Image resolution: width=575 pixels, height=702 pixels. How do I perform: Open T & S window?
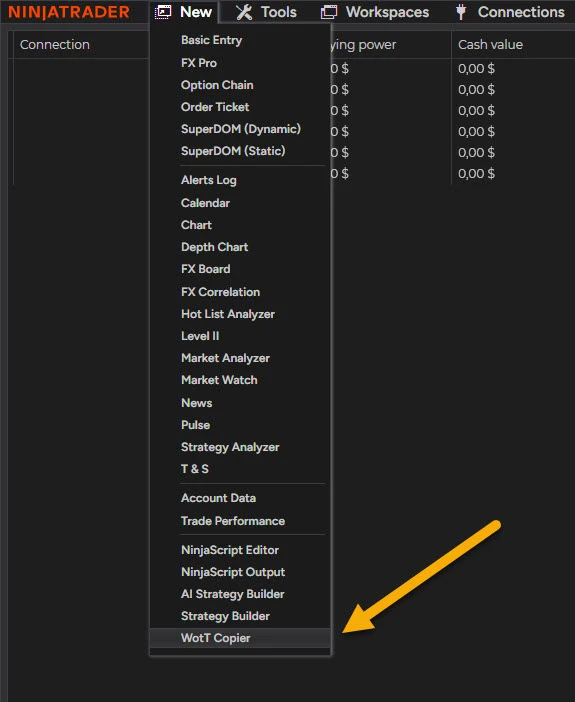pos(195,469)
